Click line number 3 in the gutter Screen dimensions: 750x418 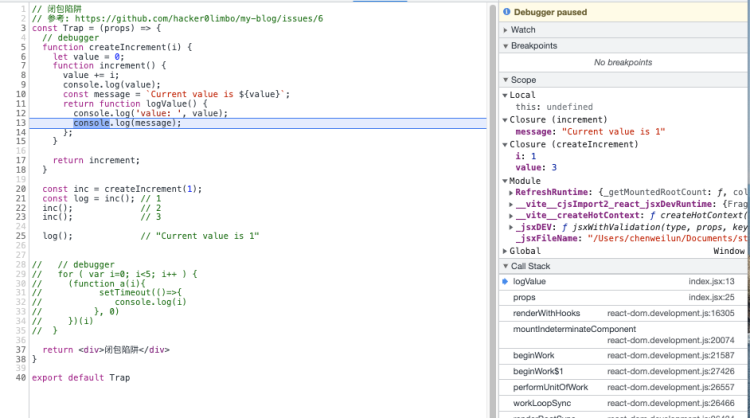(x=22, y=28)
